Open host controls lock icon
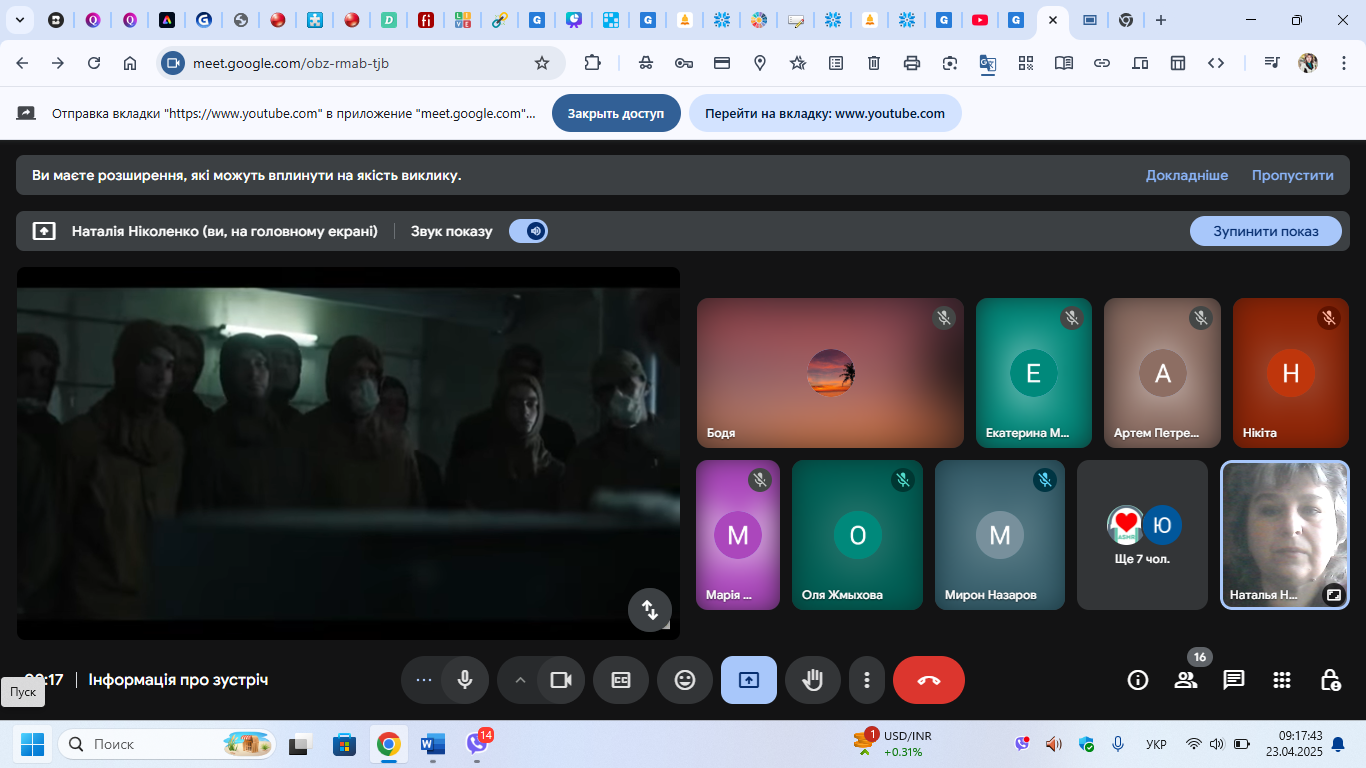The width and height of the screenshot is (1366, 768). pyautogui.click(x=1330, y=680)
